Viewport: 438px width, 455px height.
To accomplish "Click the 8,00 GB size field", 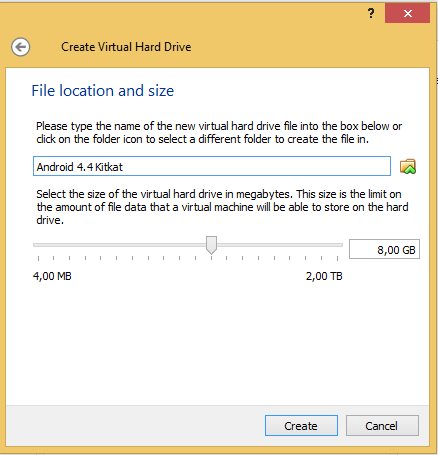I will tap(384, 249).
